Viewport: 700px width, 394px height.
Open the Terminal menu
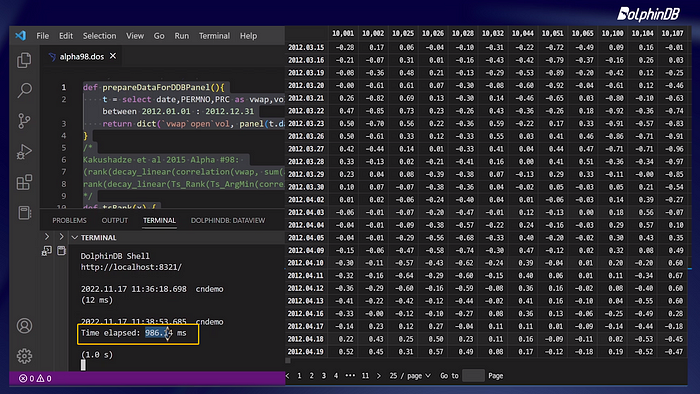[x=214, y=36]
